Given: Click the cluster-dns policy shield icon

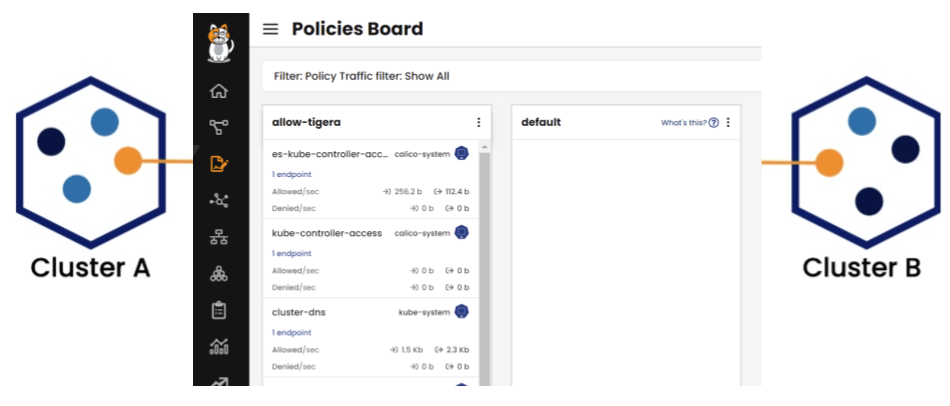Looking at the screenshot, I should [x=462, y=311].
